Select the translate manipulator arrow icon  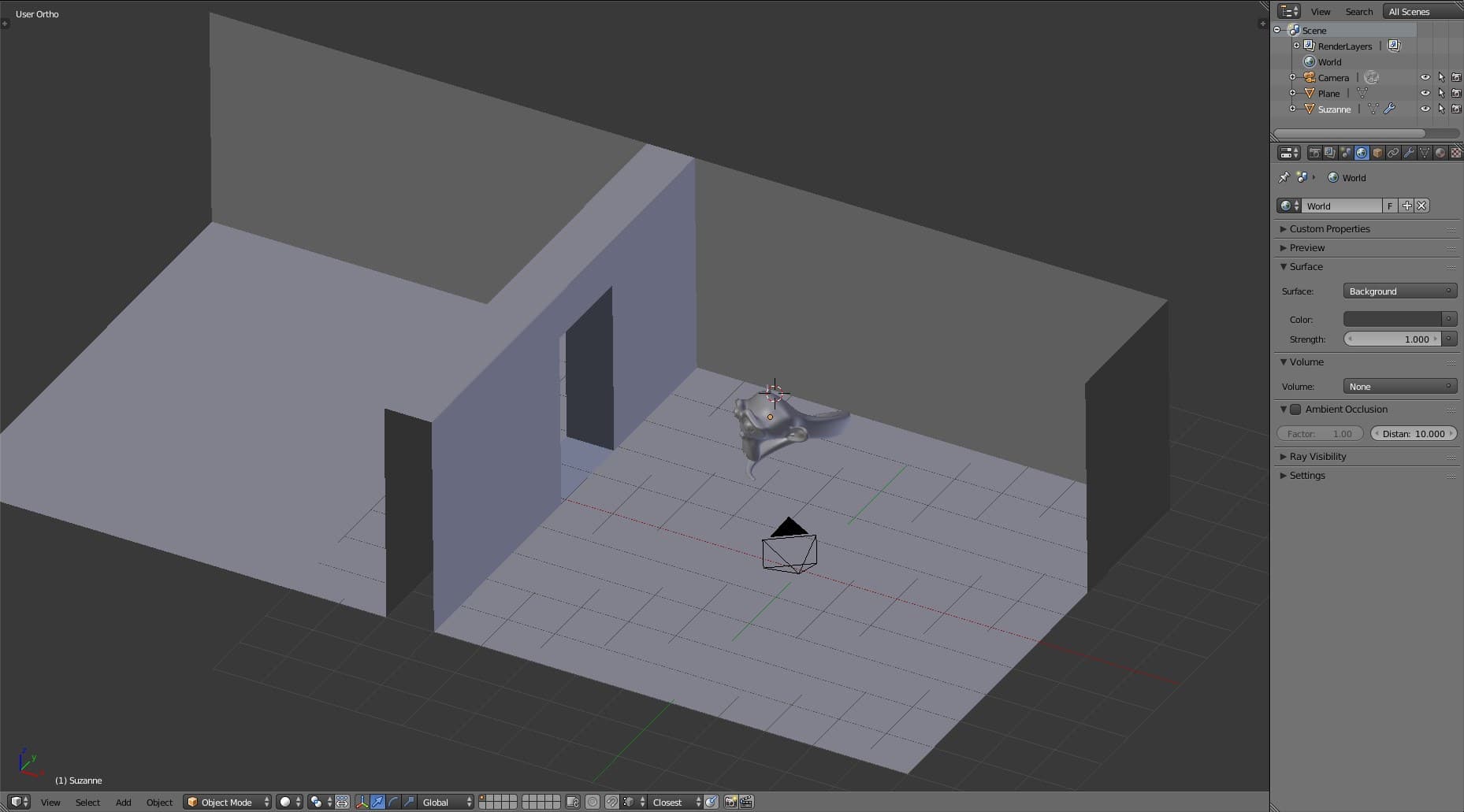click(x=377, y=802)
